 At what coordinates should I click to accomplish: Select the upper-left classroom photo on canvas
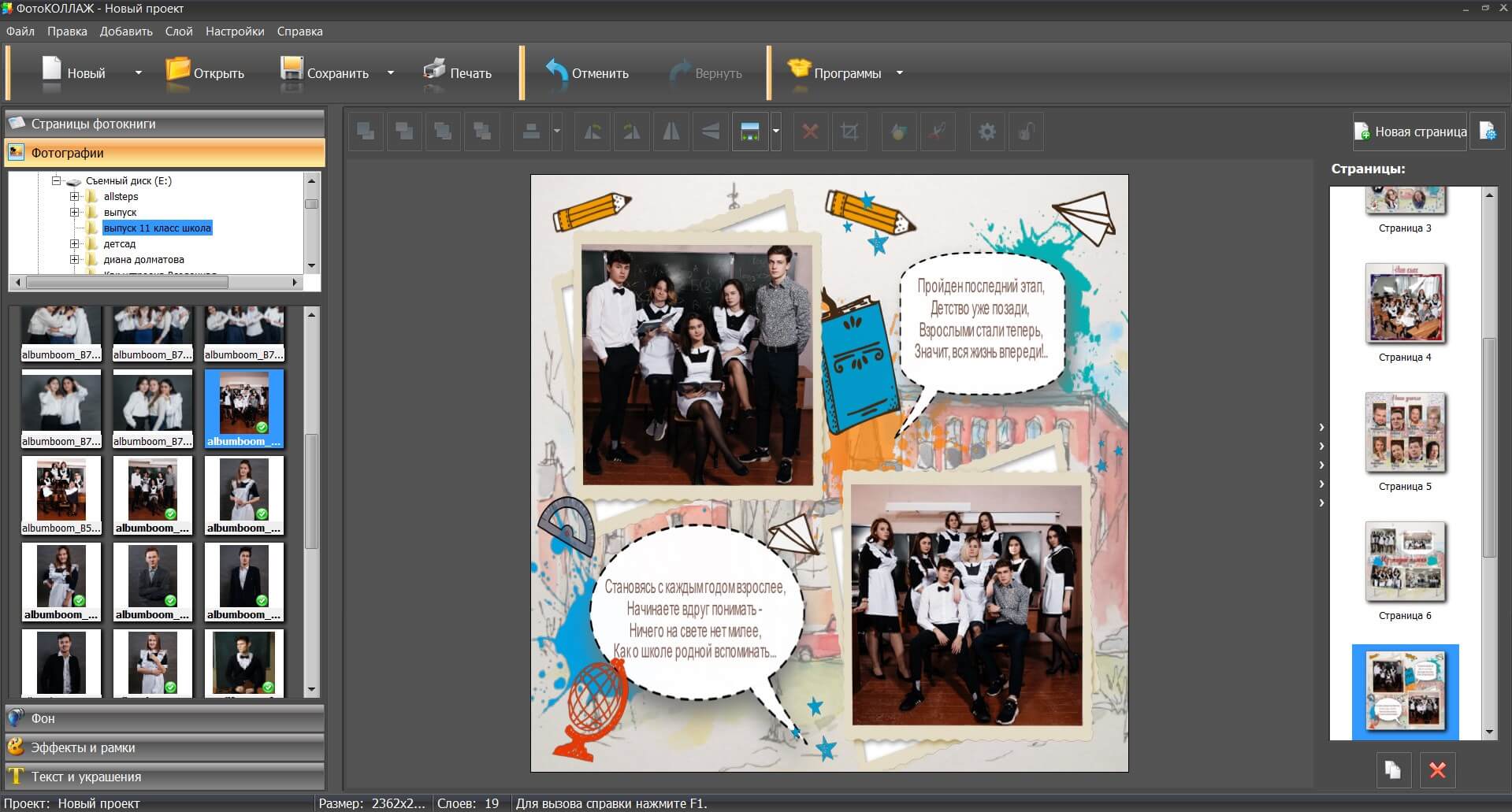(x=697, y=364)
